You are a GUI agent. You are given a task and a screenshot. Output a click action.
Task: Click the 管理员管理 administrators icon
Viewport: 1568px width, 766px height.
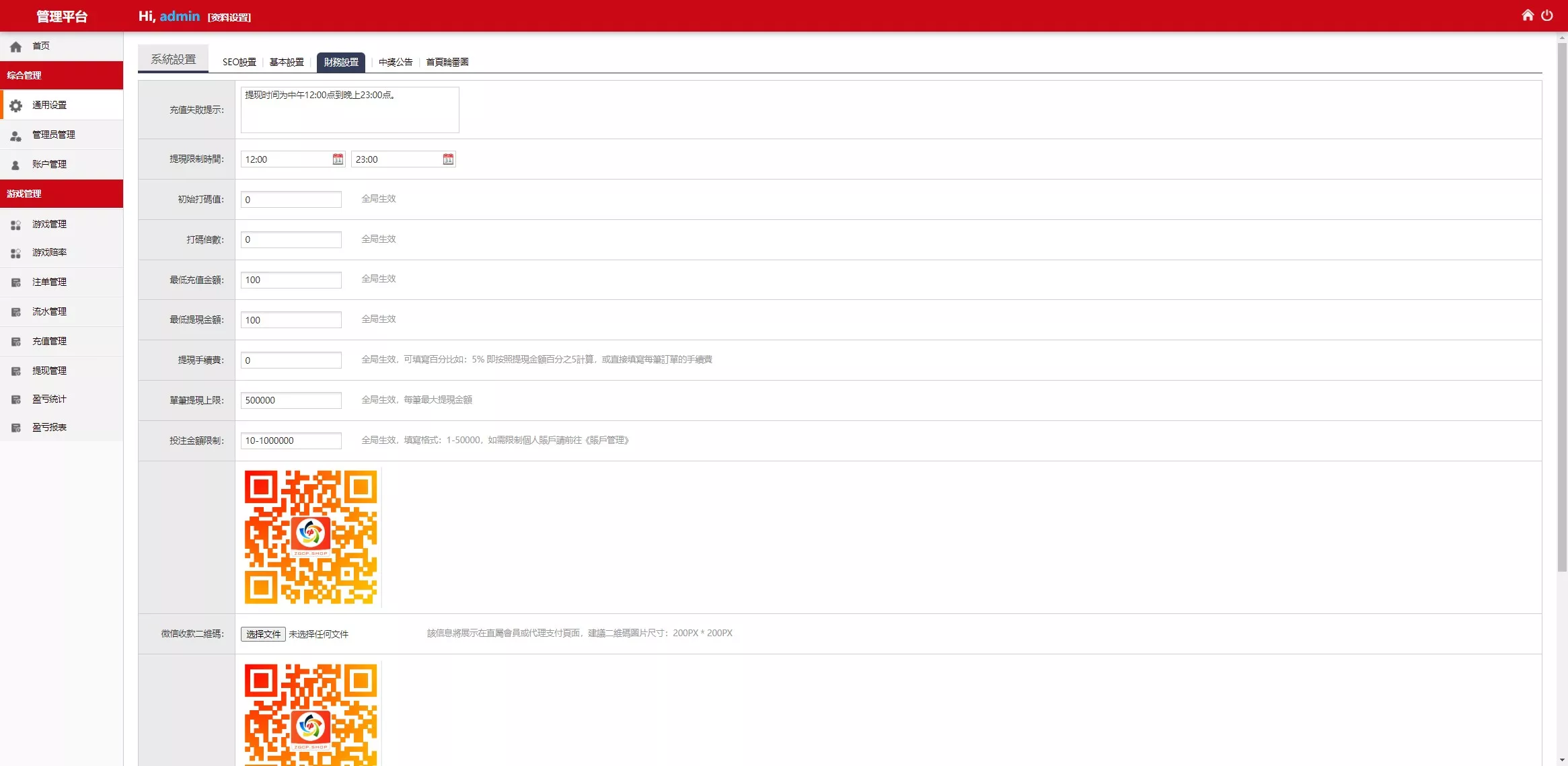pos(15,135)
